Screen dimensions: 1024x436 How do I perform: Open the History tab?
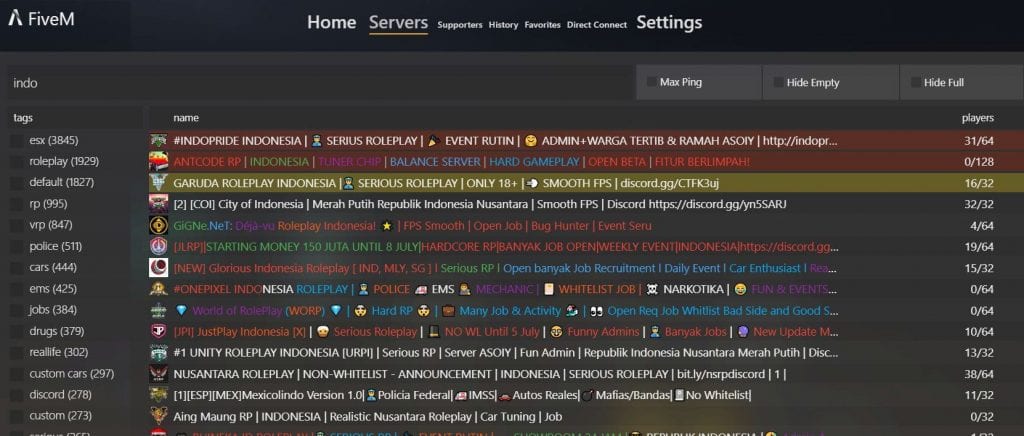[503, 25]
